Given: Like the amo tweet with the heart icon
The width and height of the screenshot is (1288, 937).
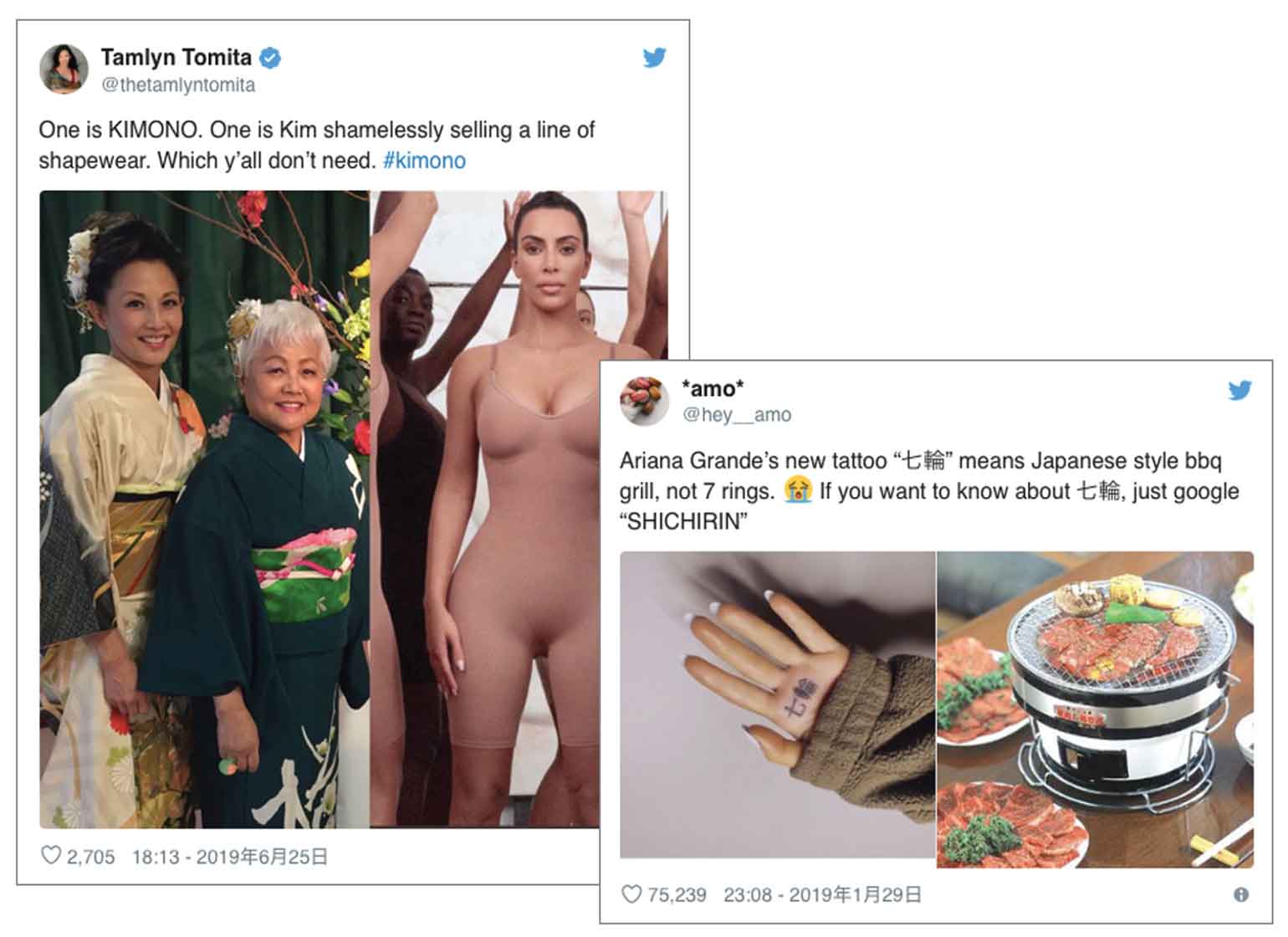Looking at the screenshot, I should (631, 894).
